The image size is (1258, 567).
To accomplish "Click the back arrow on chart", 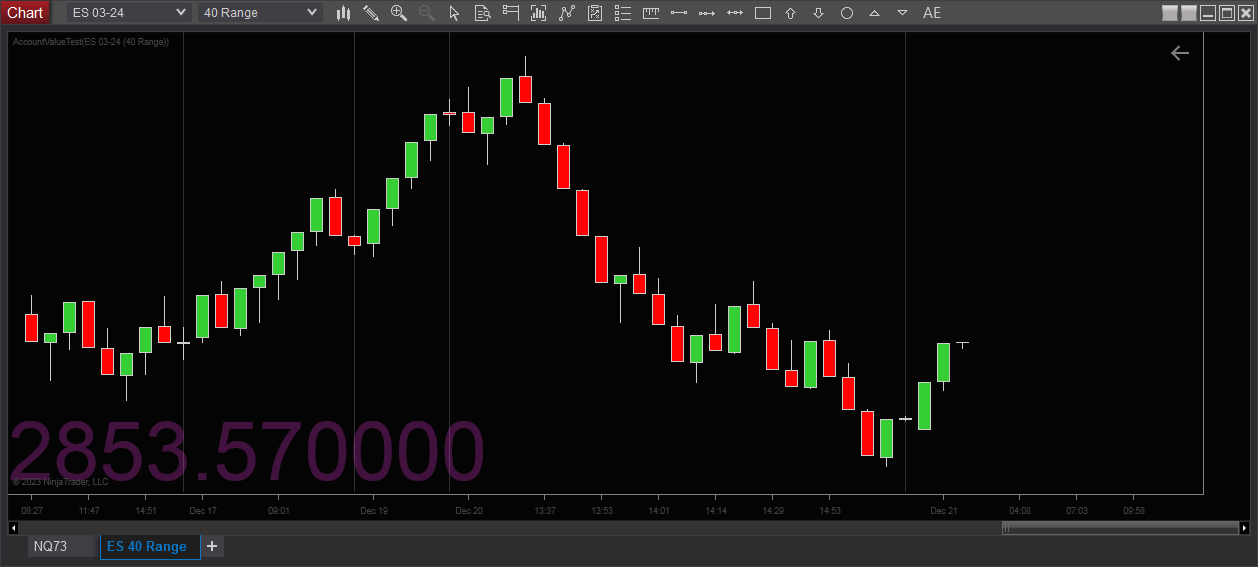I will pyautogui.click(x=1180, y=53).
